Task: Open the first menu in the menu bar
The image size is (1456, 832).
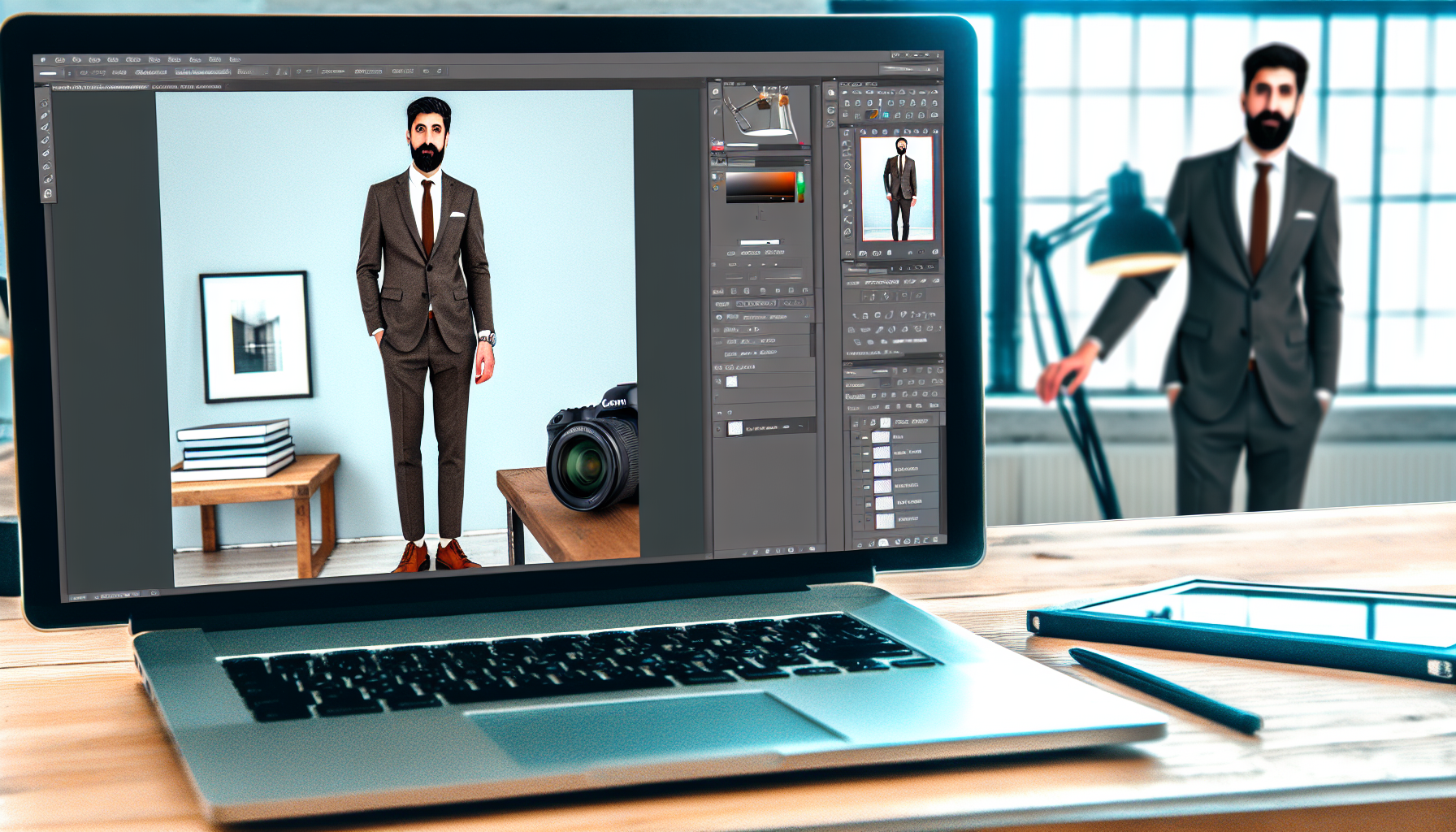Action: click(x=59, y=60)
